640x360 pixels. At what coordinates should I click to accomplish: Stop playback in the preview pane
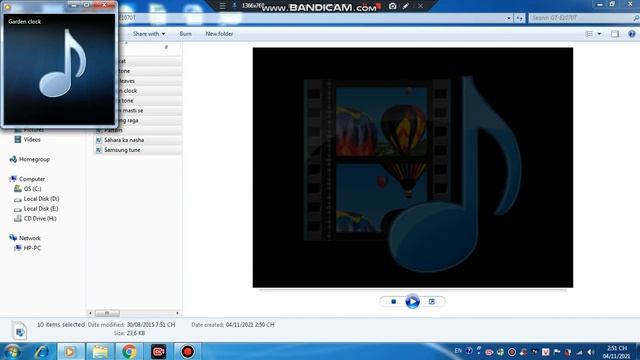(x=393, y=302)
